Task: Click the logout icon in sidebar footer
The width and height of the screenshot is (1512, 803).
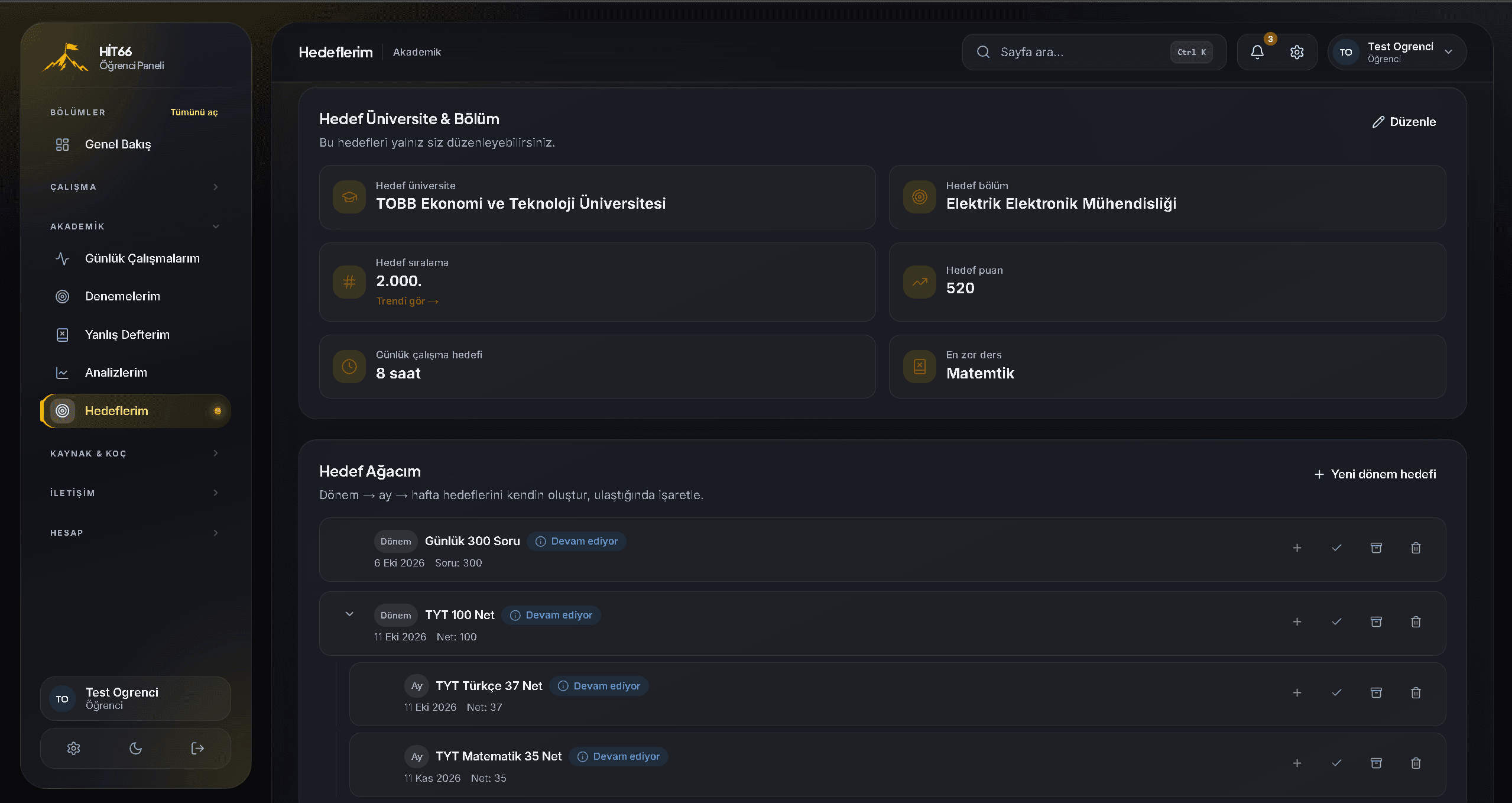Action: point(197,748)
